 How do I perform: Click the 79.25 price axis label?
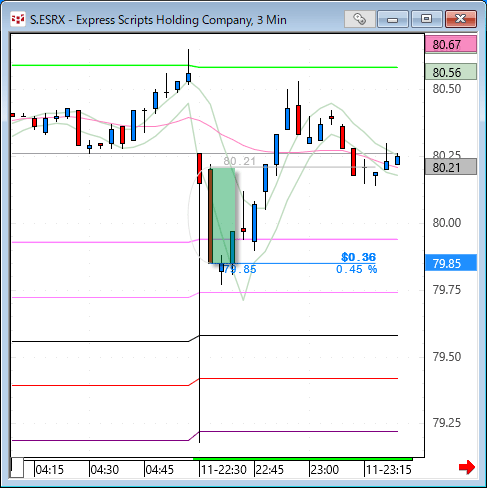[x=447, y=423]
